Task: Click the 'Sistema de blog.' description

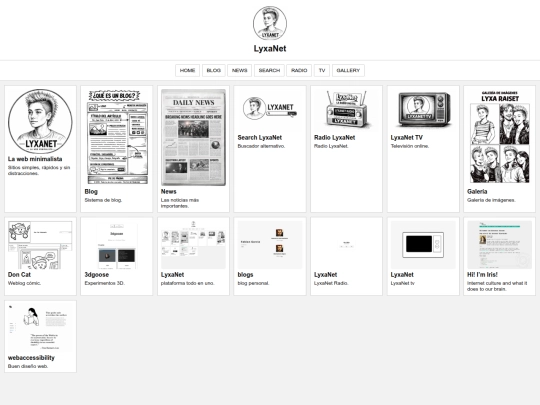Action: (x=103, y=200)
